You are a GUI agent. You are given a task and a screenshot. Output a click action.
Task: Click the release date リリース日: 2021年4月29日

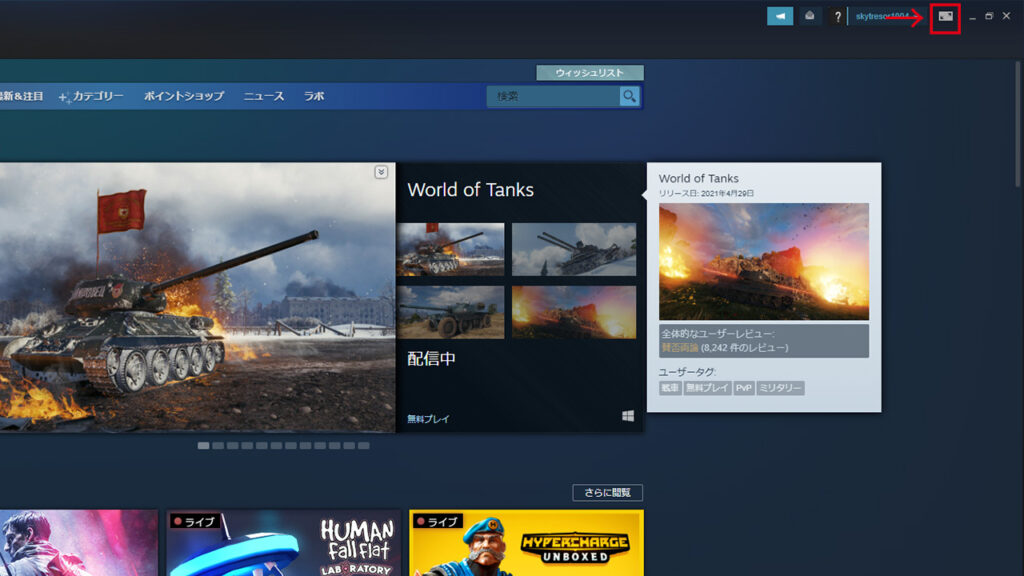706,193
